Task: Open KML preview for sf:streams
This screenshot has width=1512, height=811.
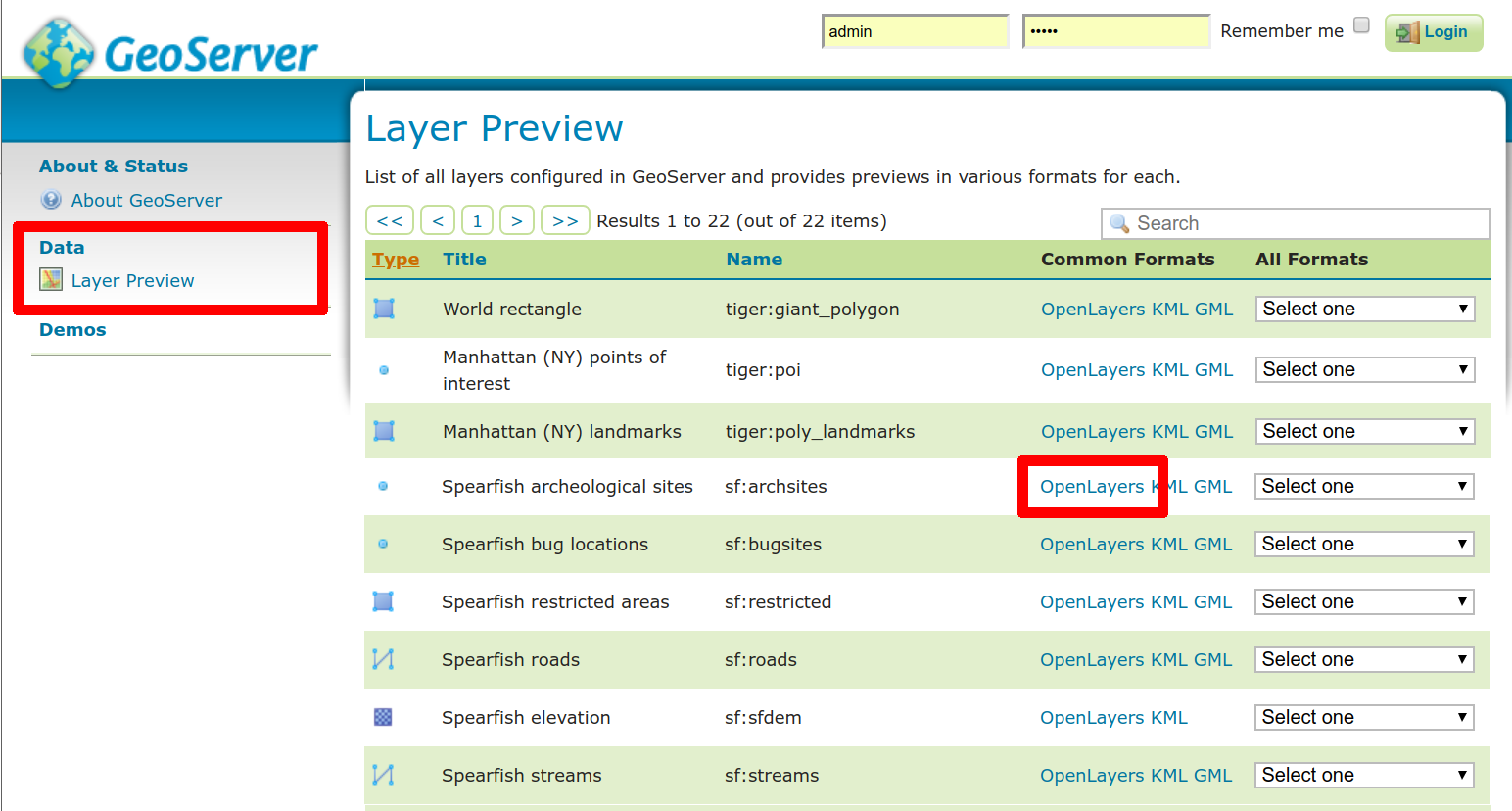Action: (x=1169, y=775)
